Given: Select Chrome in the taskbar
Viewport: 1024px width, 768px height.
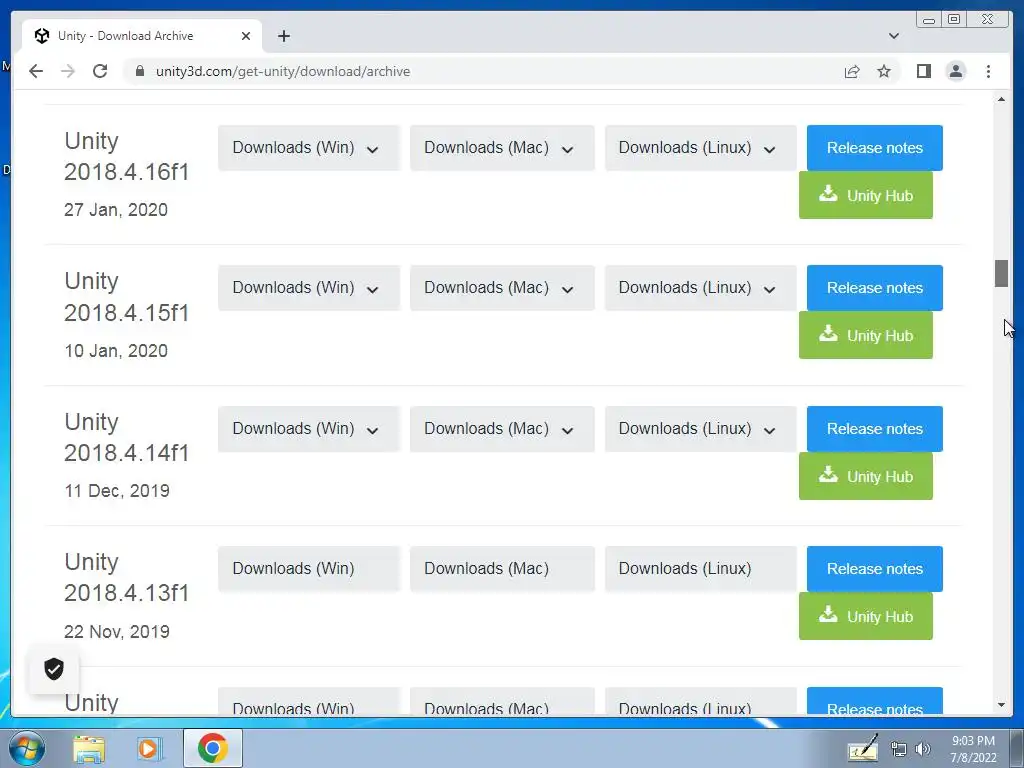Looking at the screenshot, I should pos(213,748).
